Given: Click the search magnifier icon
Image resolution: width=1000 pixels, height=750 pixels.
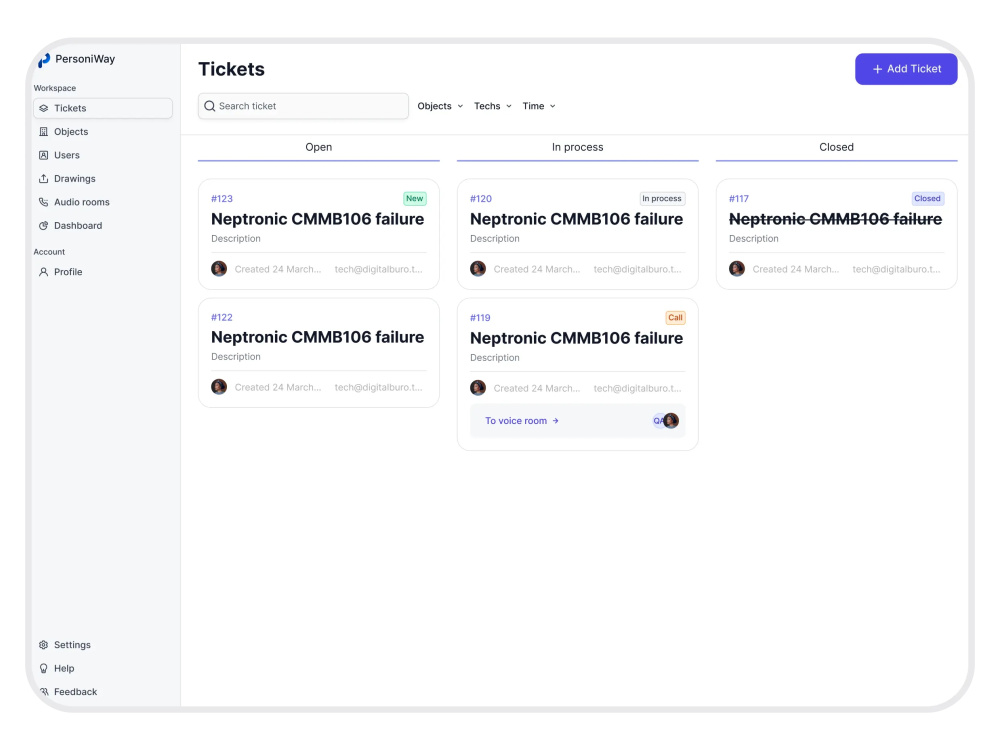Looking at the screenshot, I should [x=210, y=107].
